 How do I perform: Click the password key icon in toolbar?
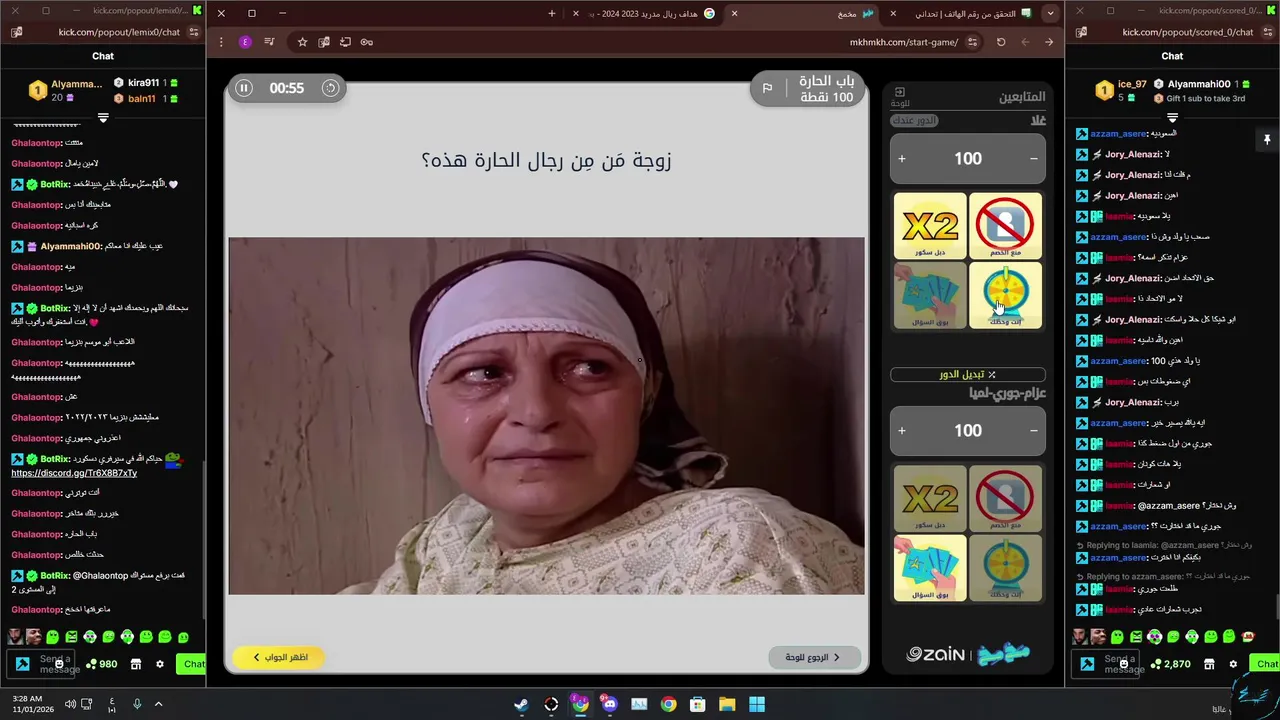pos(366,42)
